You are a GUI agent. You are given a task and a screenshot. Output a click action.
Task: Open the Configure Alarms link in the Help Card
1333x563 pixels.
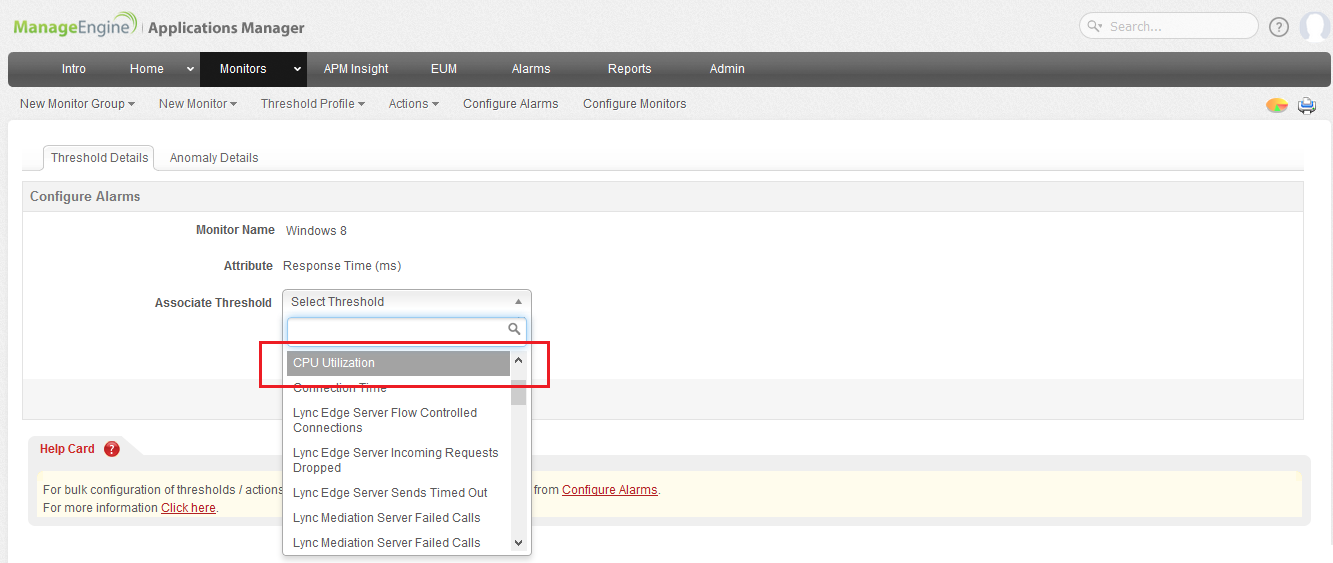[x=610, y=490]
